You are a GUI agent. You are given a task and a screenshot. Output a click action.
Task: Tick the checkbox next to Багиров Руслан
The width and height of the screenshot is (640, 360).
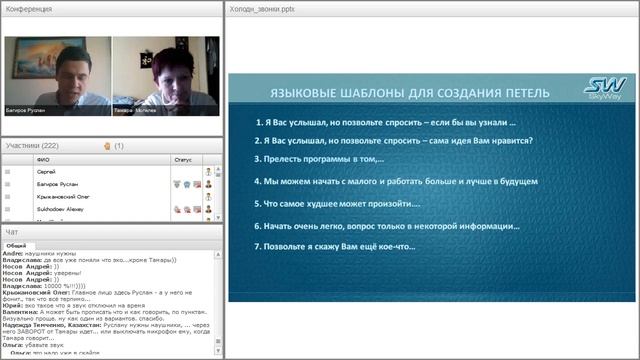pyautogui.click(x=7, y=184)
